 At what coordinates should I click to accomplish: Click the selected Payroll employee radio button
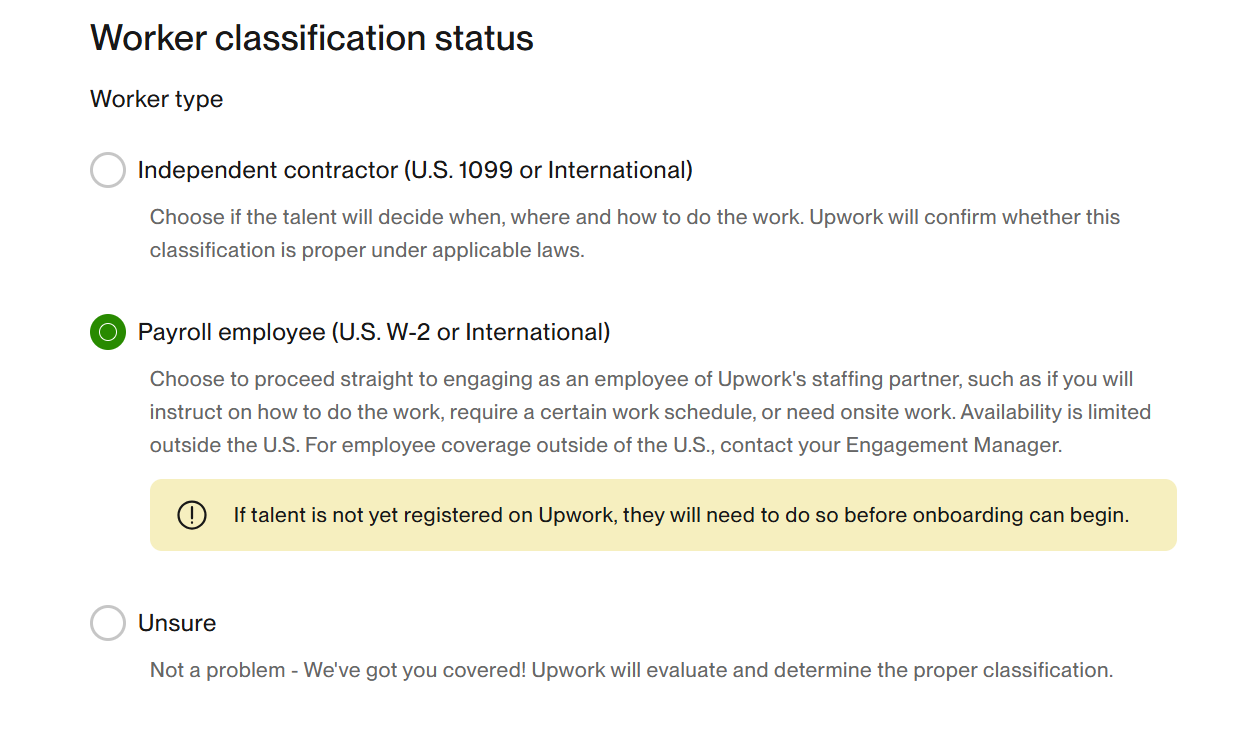click(x=108, y=332)
